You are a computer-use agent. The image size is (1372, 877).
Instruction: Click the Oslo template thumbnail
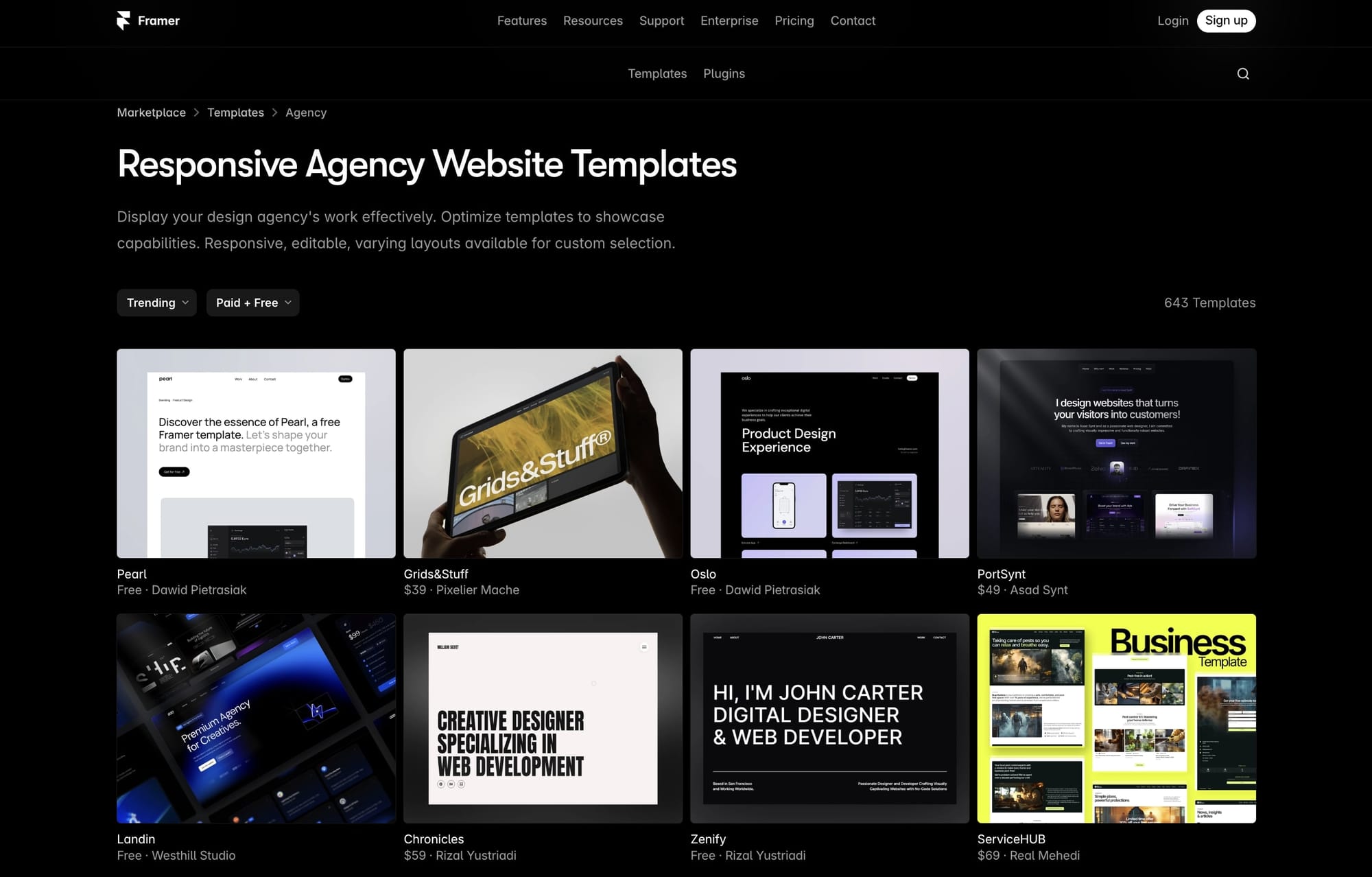click(x=829, y=453)
